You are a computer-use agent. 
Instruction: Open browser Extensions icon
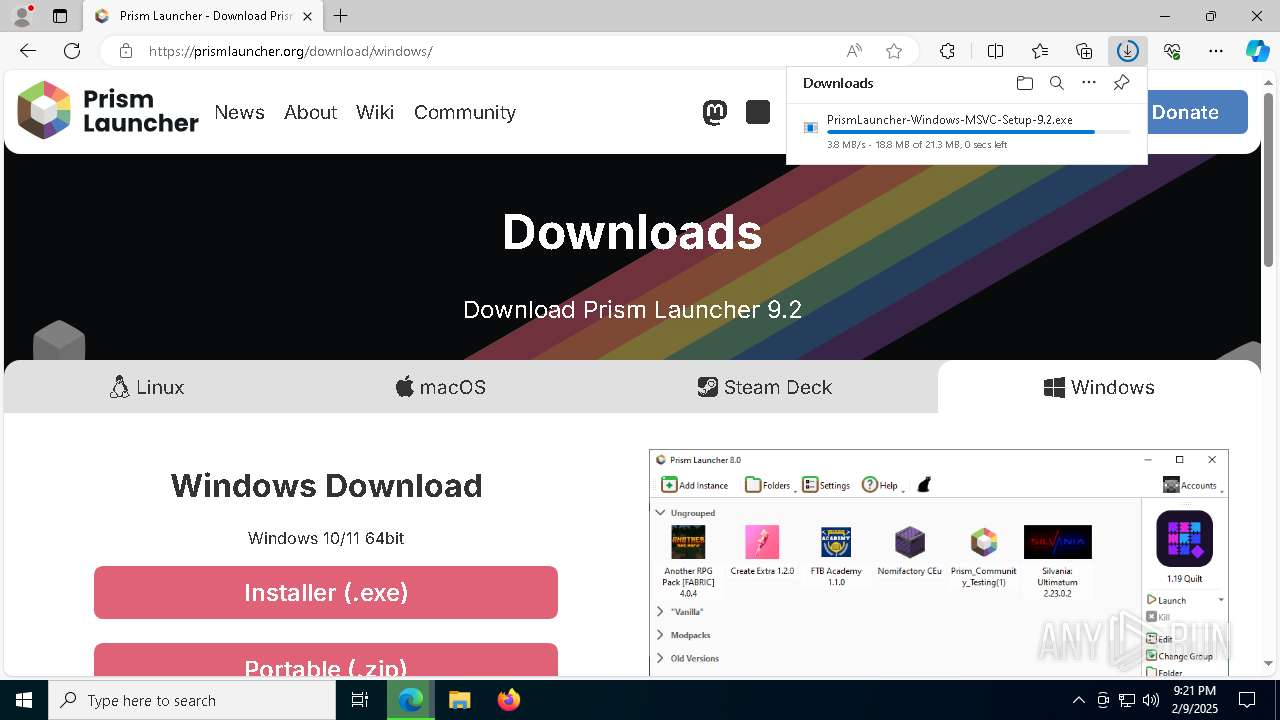947,51
